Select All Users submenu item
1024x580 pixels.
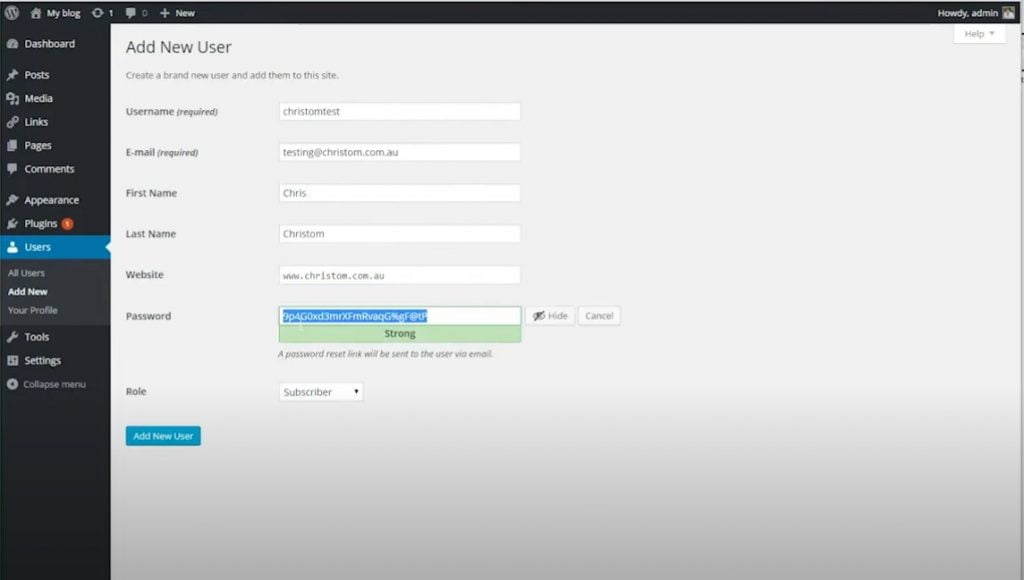pos(26,273)
